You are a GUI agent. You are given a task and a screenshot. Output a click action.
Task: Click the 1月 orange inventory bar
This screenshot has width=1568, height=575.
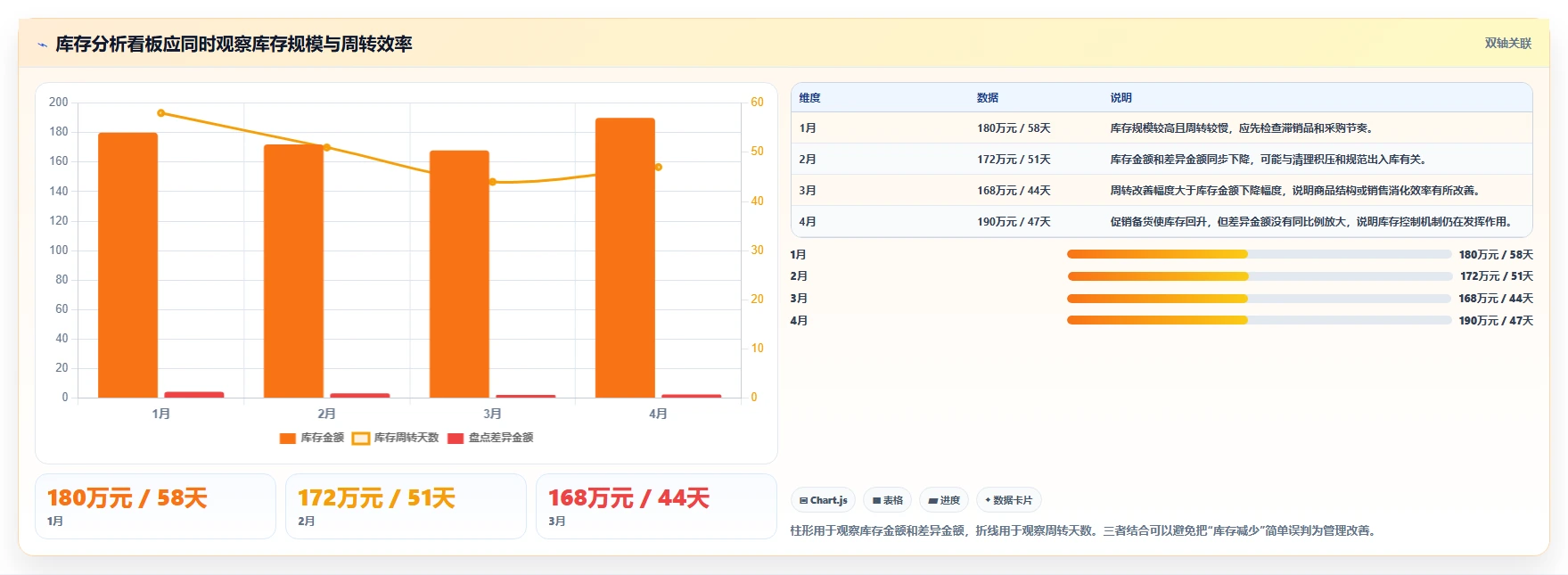(127, 265)
